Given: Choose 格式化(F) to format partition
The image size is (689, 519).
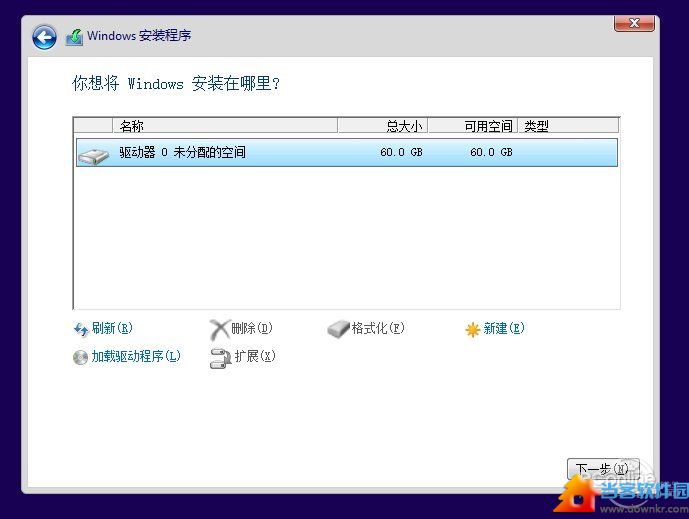Looking at the screenshot, I should (378, 328).
